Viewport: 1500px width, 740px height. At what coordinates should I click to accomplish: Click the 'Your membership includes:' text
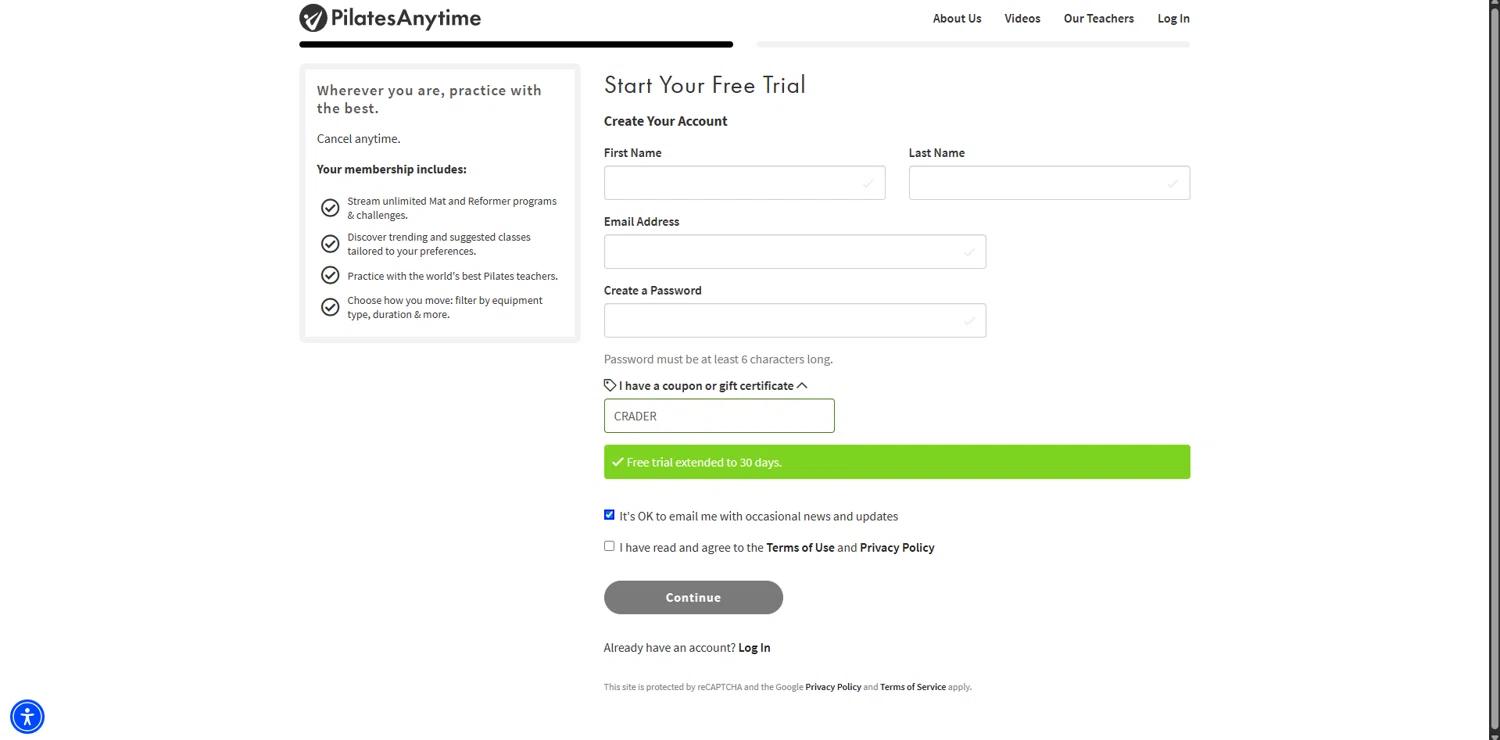(392, 169)
